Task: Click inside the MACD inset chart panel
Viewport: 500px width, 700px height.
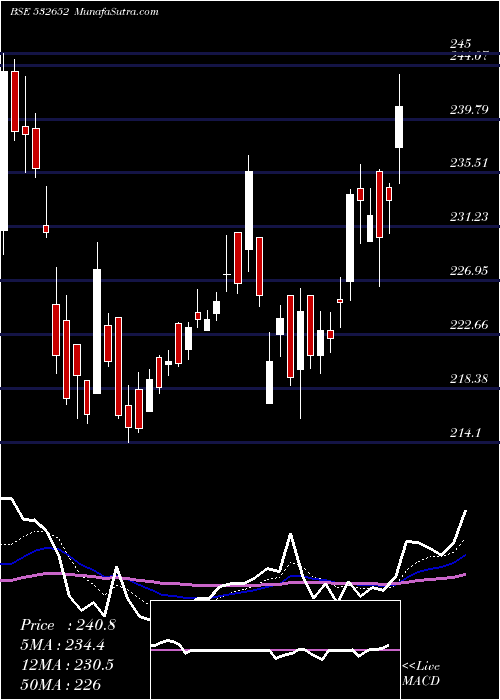Action: pyautogui.click(x=275, y=650)
